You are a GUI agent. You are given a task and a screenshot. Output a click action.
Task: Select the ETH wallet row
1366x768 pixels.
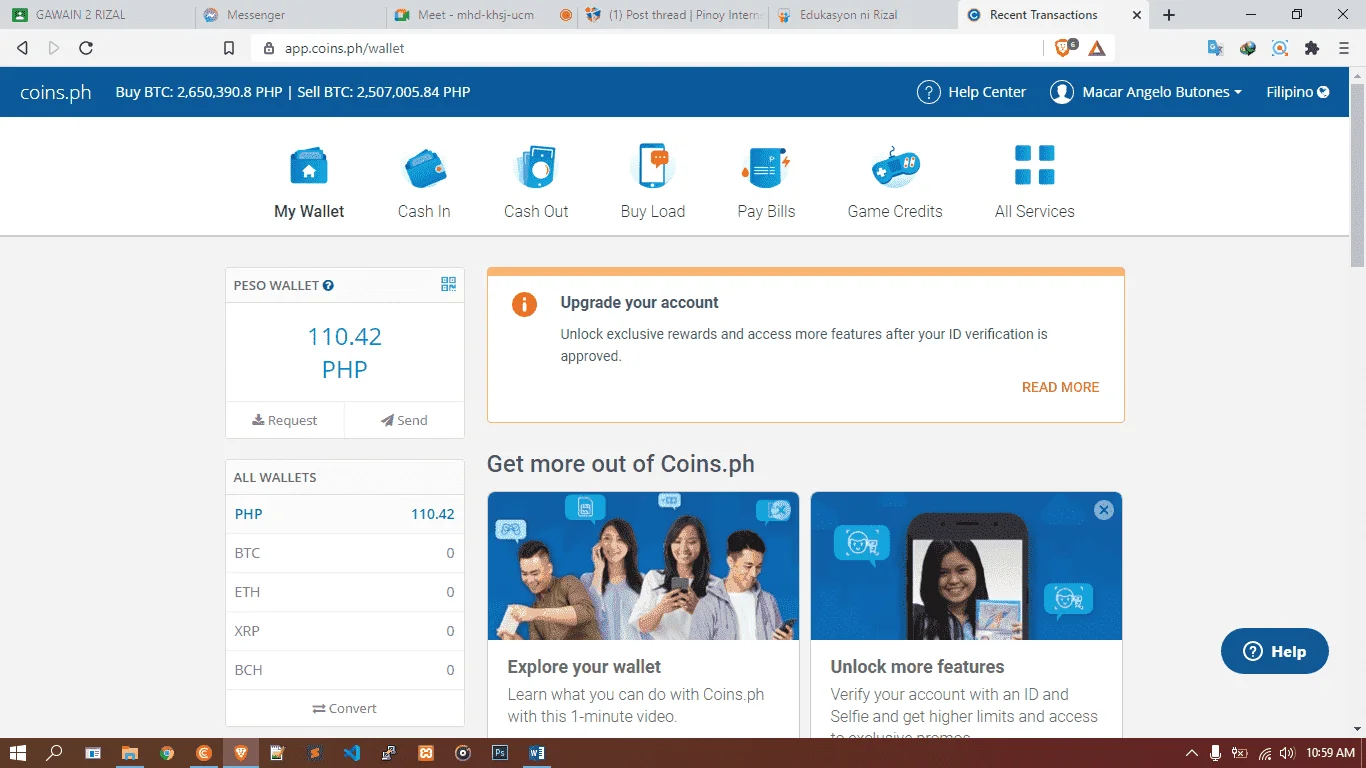345,592
